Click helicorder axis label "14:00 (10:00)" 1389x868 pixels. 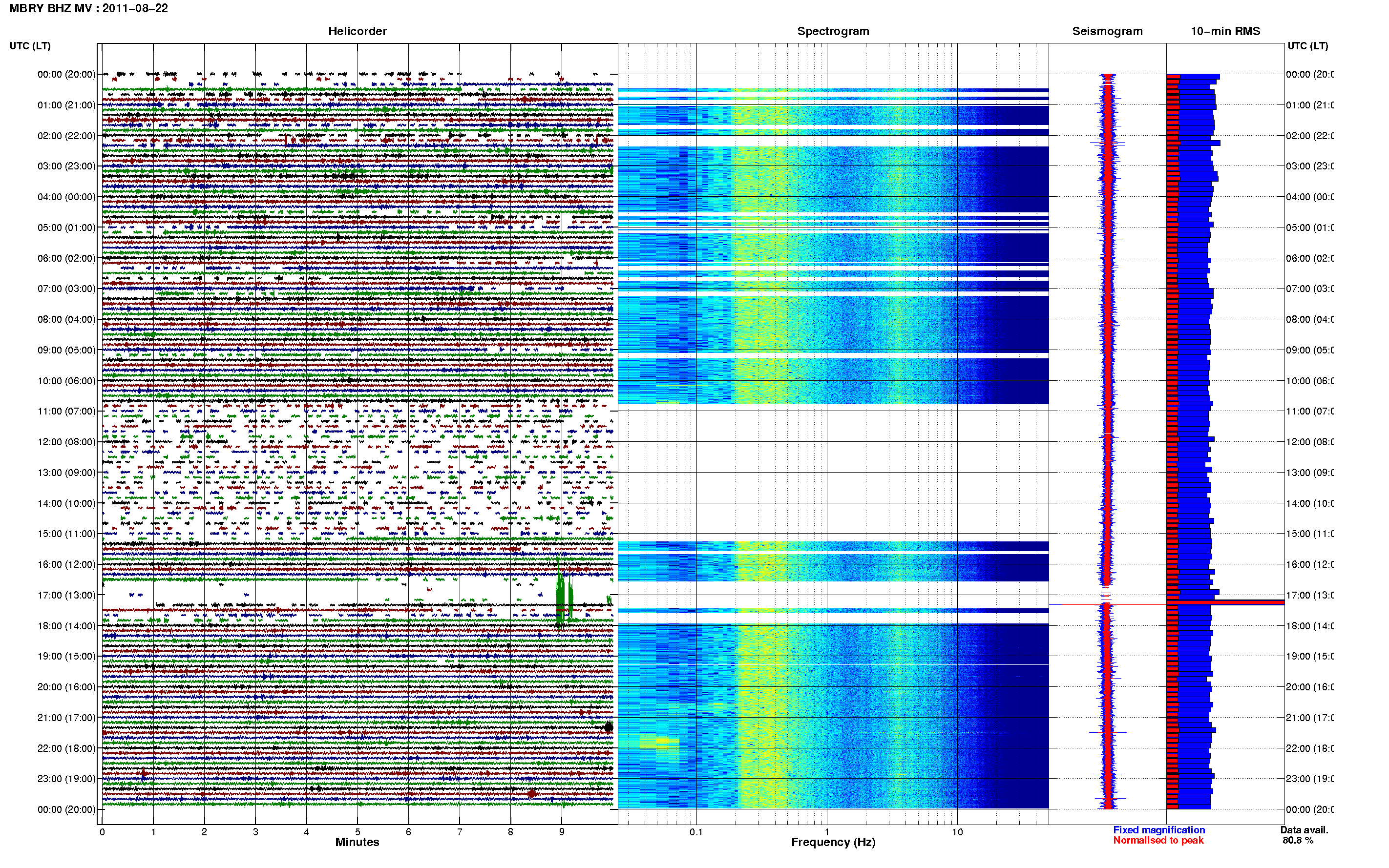pyautogui.click(x=66, y=503)
